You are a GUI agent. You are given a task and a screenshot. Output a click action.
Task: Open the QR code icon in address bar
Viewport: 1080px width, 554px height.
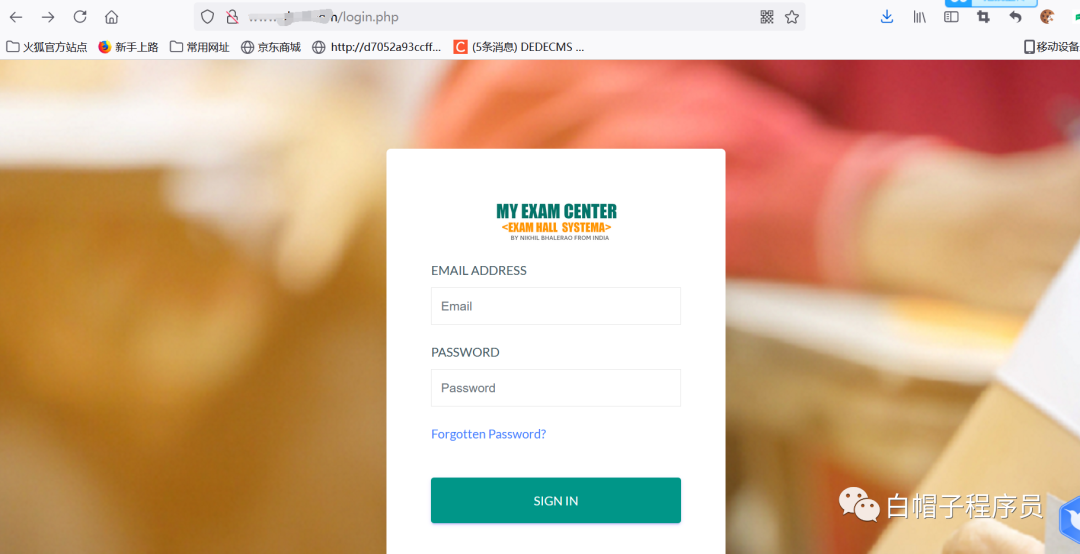(x=767, y=17)
